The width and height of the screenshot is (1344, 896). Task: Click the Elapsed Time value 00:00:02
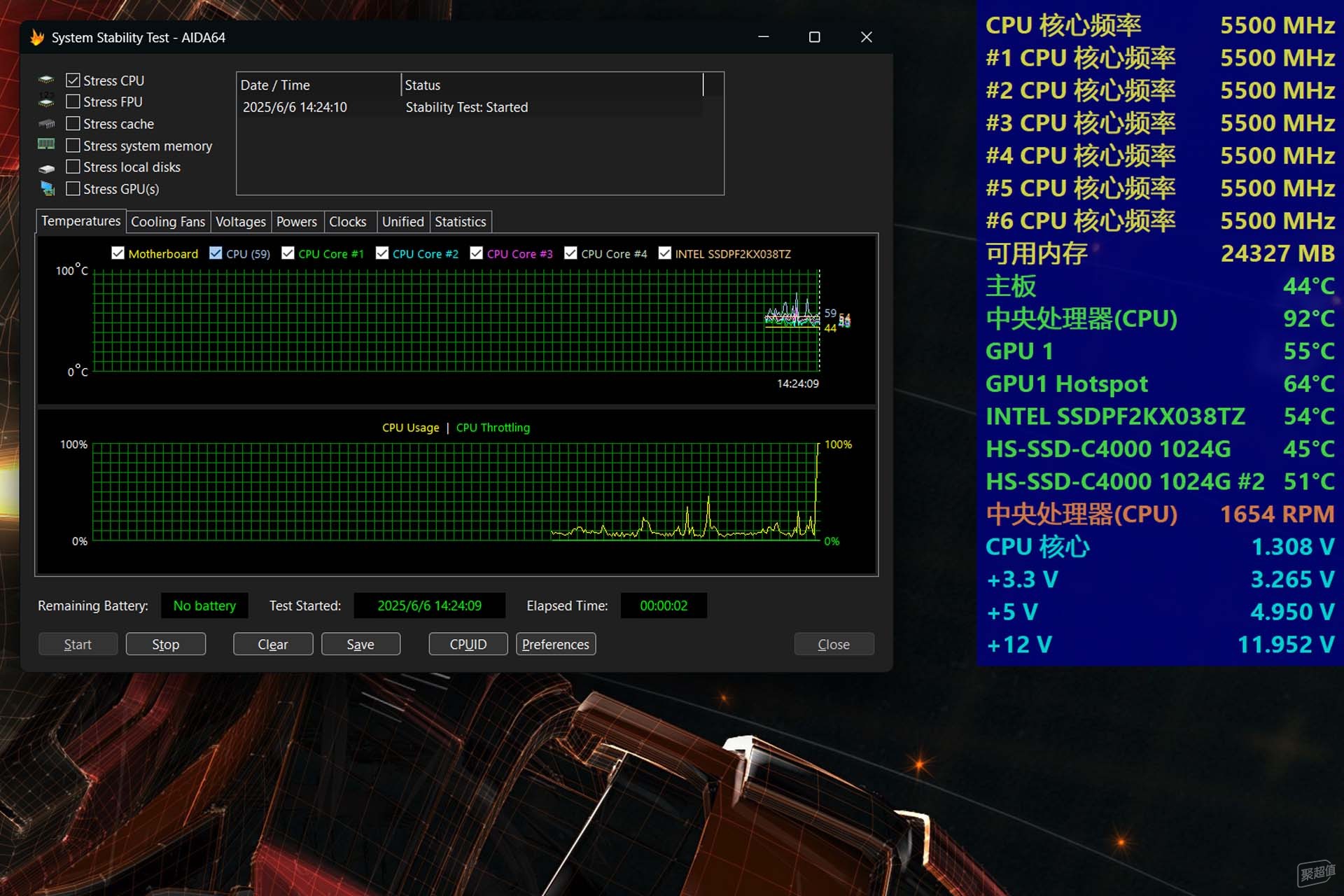(664, 605)
